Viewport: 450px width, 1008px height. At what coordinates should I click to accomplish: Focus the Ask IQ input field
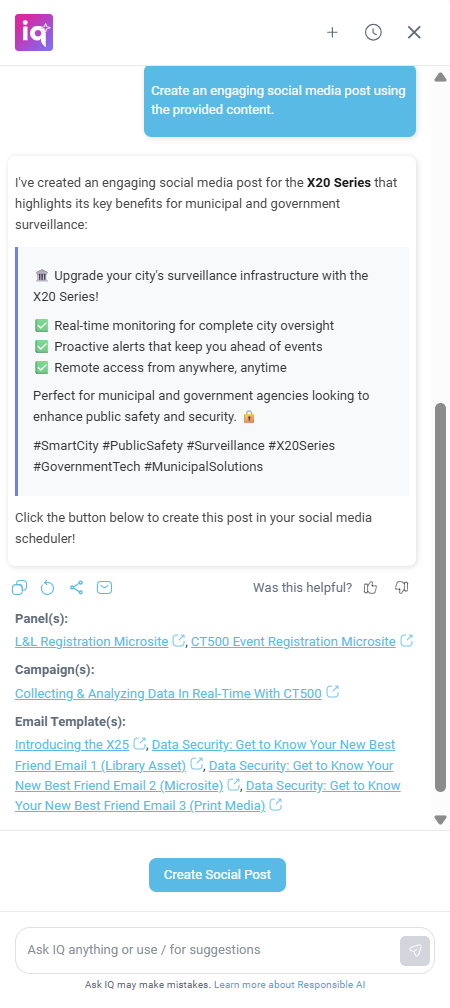tap(207, 950)
